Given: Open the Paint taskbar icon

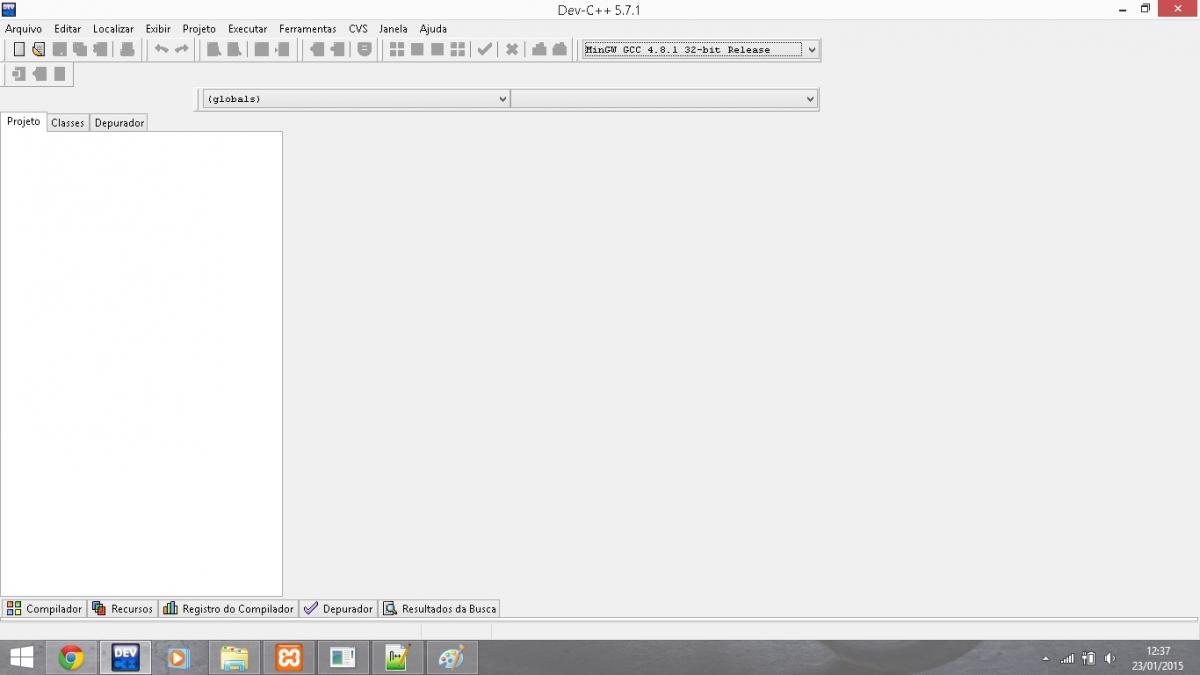Looking at the screenshot, I should 452,658.
